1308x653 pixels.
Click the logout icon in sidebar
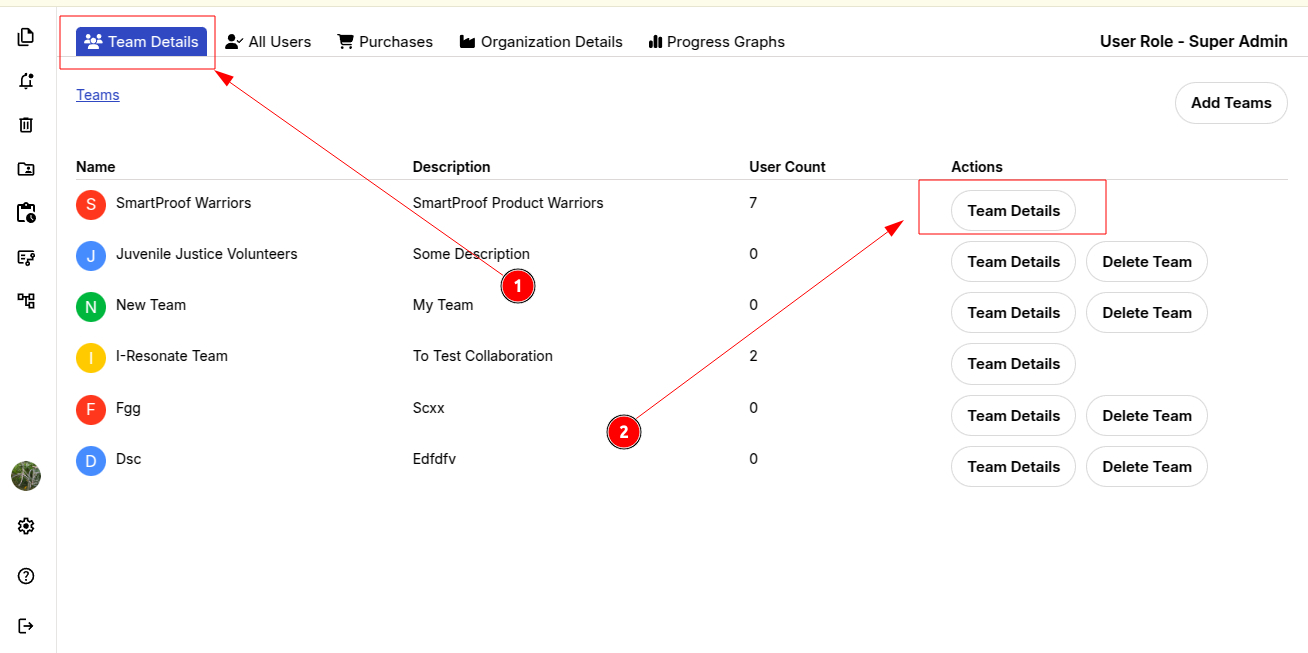(x=26, y=626)
